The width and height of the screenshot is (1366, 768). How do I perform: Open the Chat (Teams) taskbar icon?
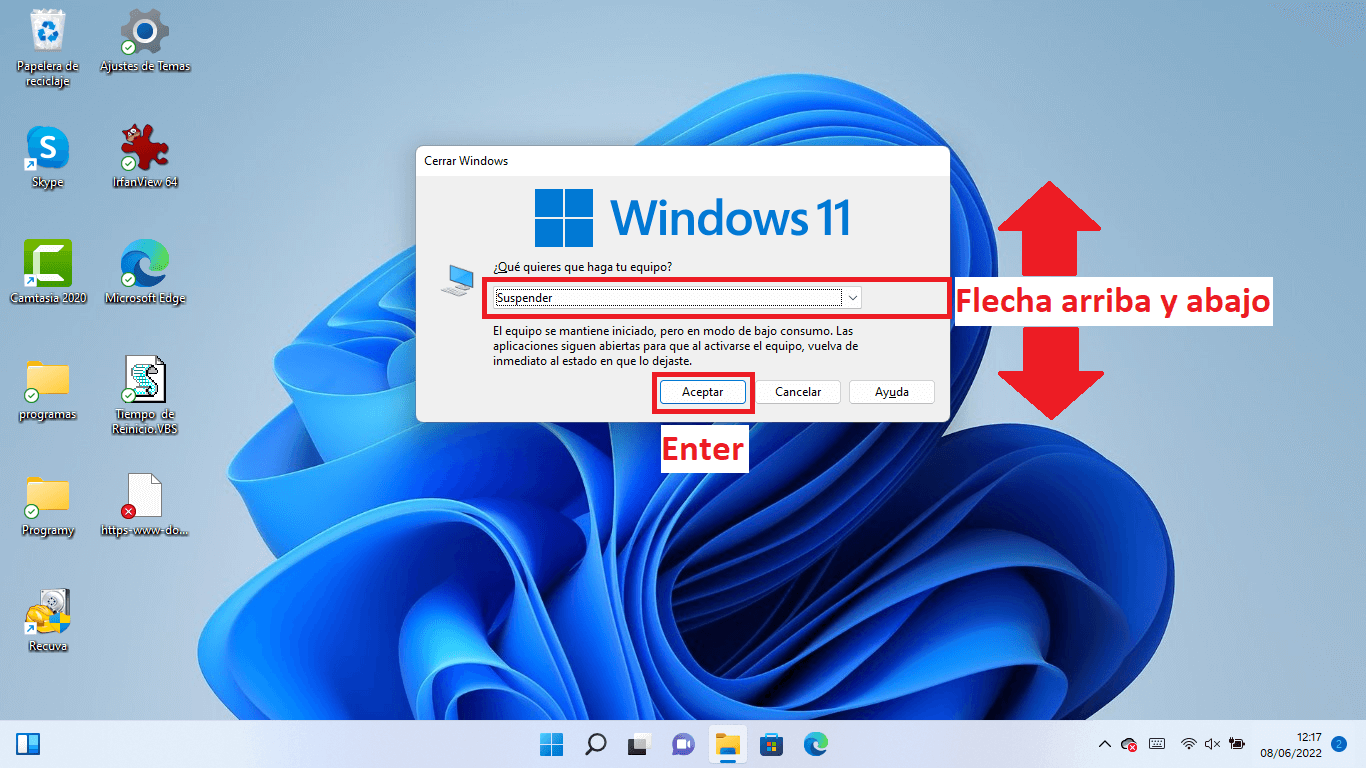click(x=683, y=744)
